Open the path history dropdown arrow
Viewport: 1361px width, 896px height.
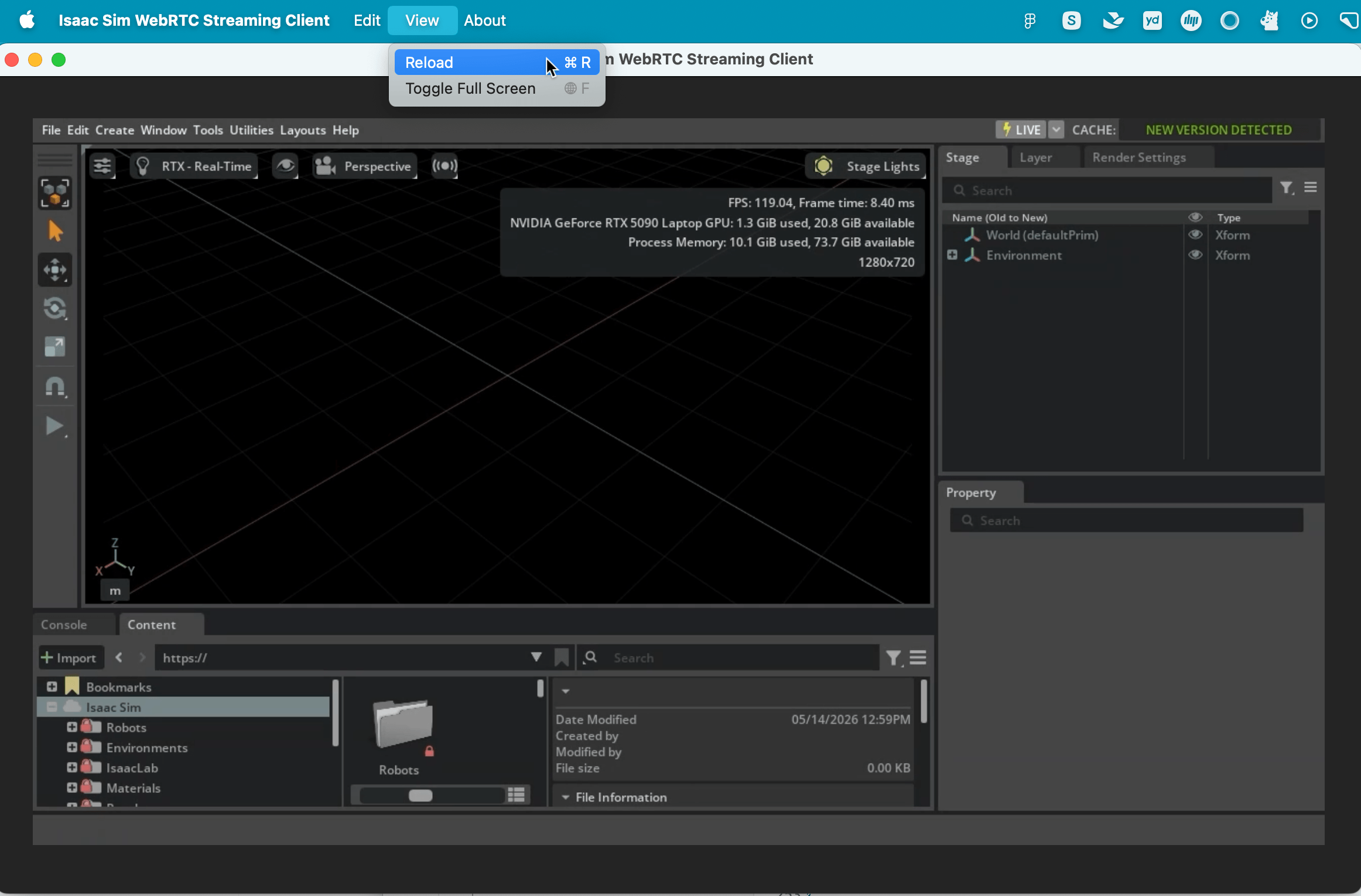(536, 657)
